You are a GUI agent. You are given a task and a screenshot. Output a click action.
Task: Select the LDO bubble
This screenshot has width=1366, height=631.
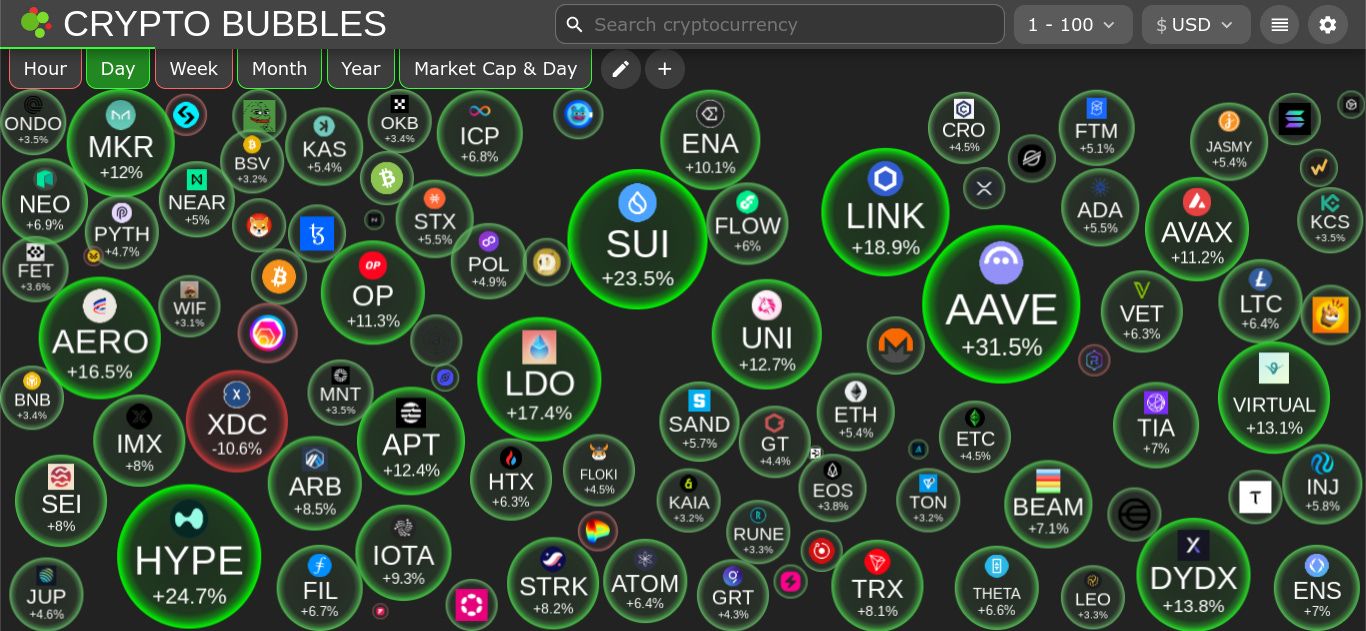point(539,379)
